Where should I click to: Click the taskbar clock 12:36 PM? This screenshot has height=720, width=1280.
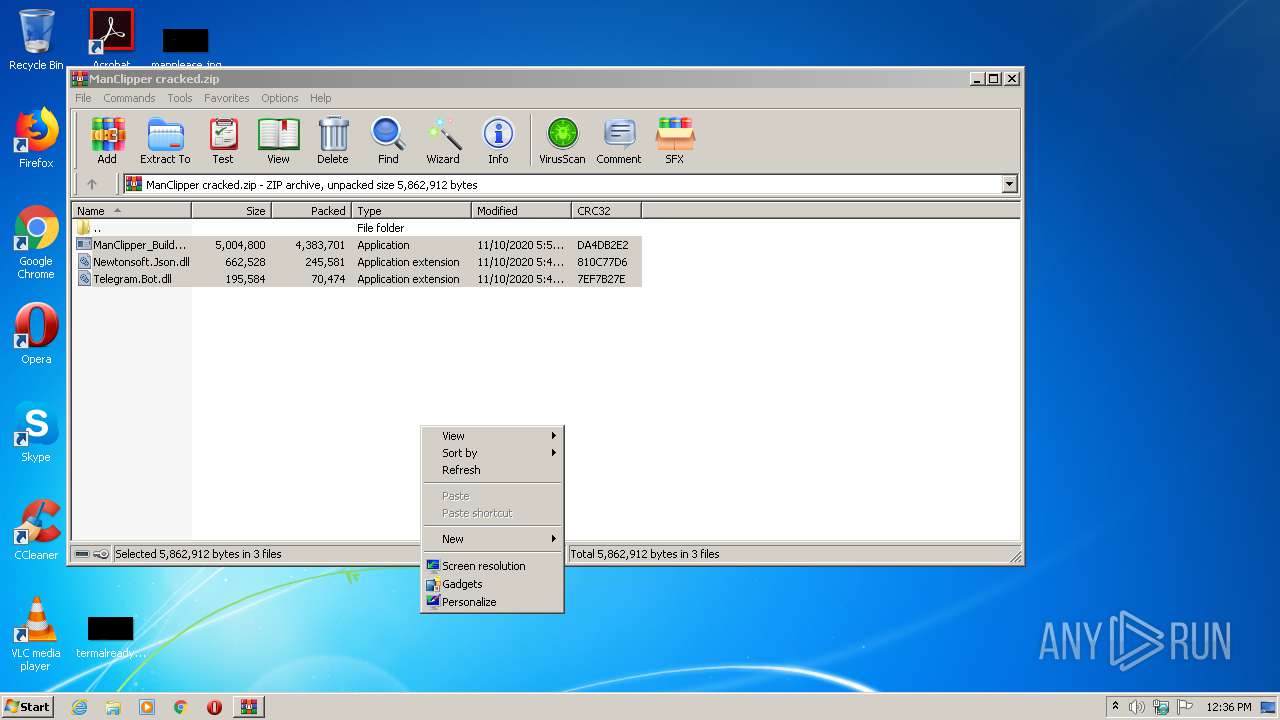[x=1228, y=707]
